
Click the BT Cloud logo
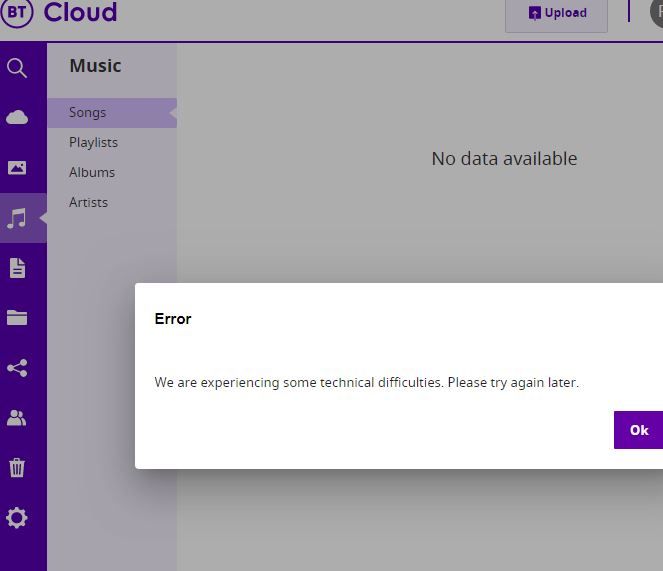60,13
